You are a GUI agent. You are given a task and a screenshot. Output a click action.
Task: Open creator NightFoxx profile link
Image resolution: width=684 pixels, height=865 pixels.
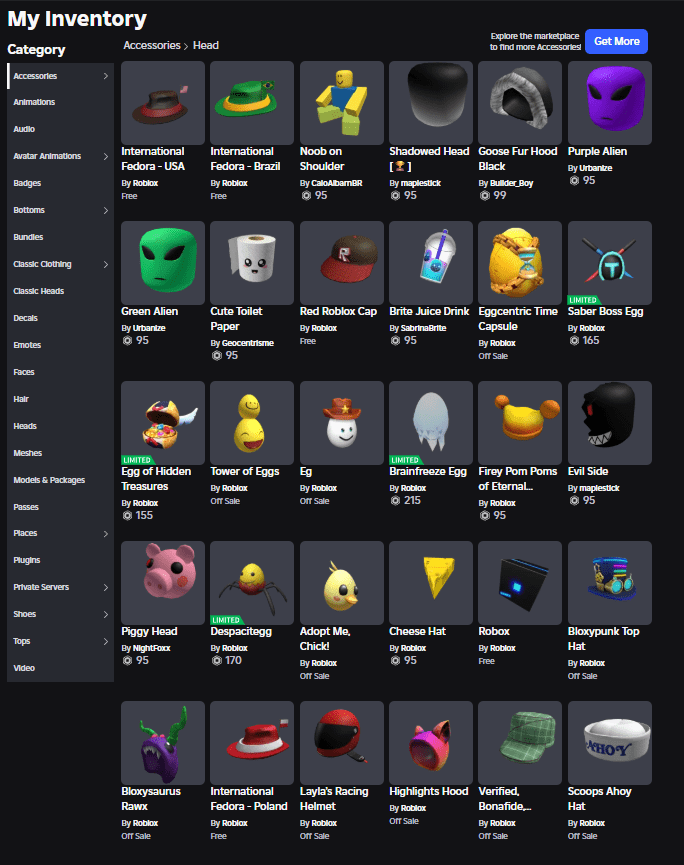click(x=151, y=648)
